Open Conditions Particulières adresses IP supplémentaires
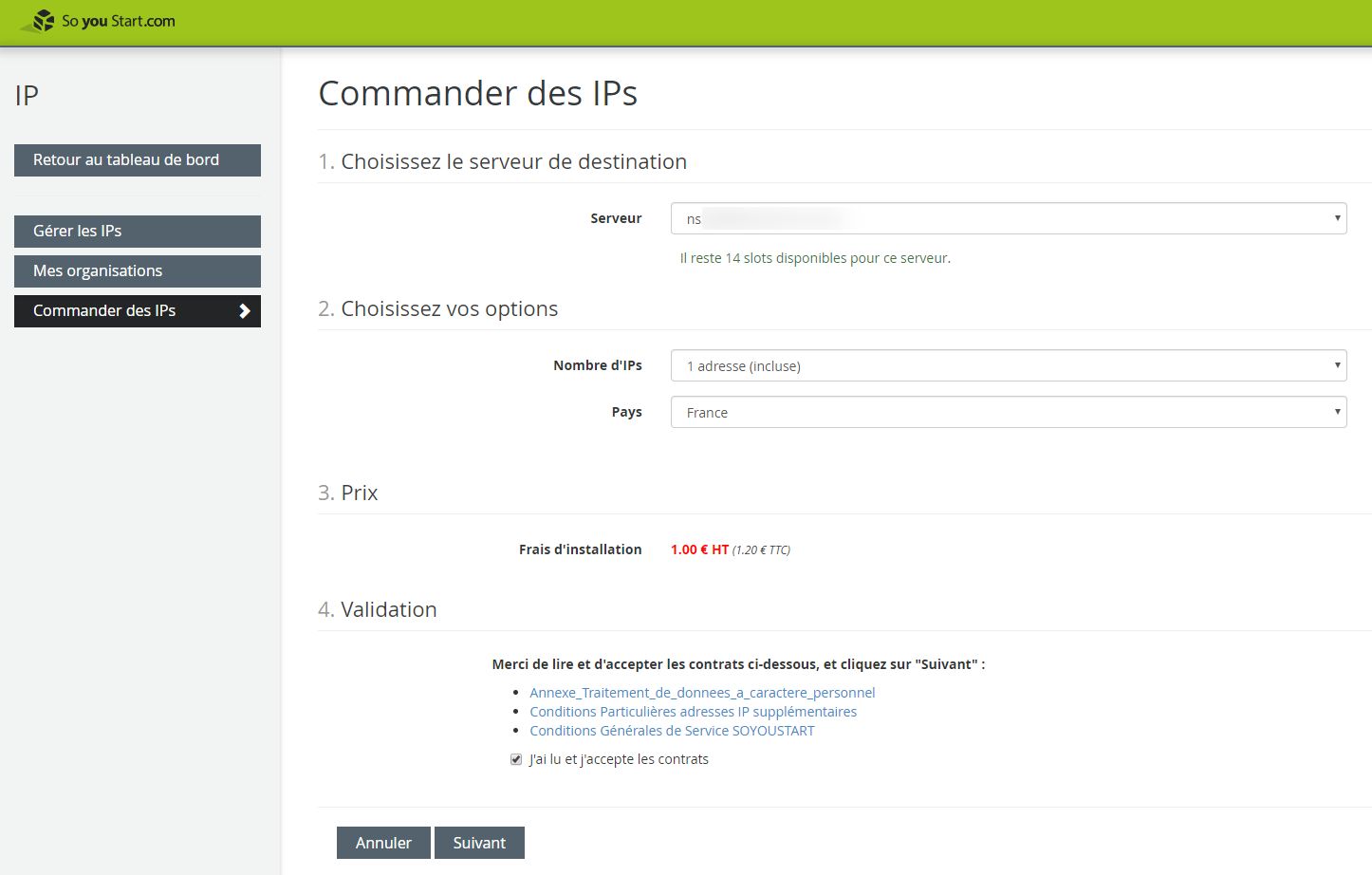Screen dimensions: 1372x875 [693, 712]
